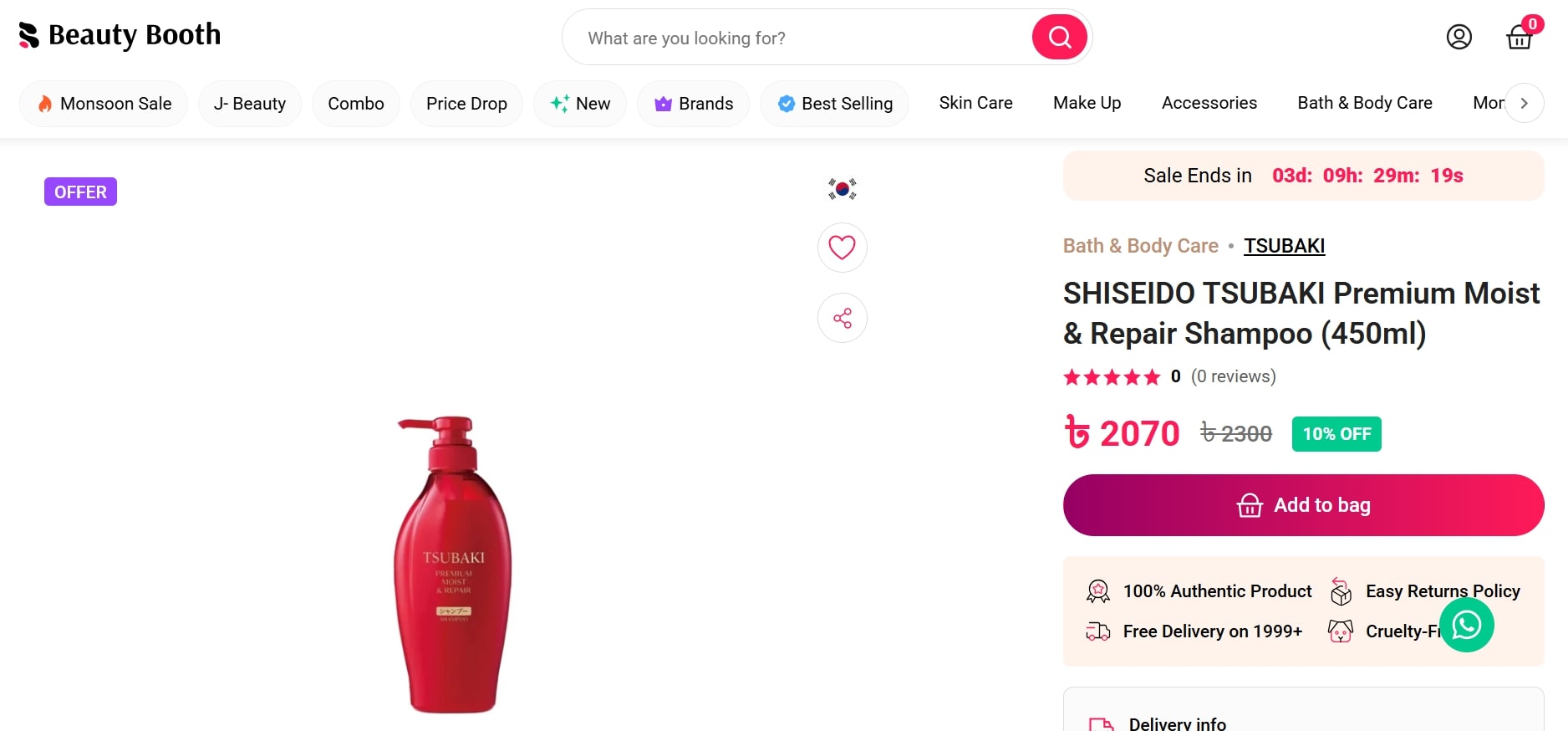Open the TSUBAKI brand link
Image resolution: width=1568 pixels, height=731 pixels.
(x=1284, y=246)
